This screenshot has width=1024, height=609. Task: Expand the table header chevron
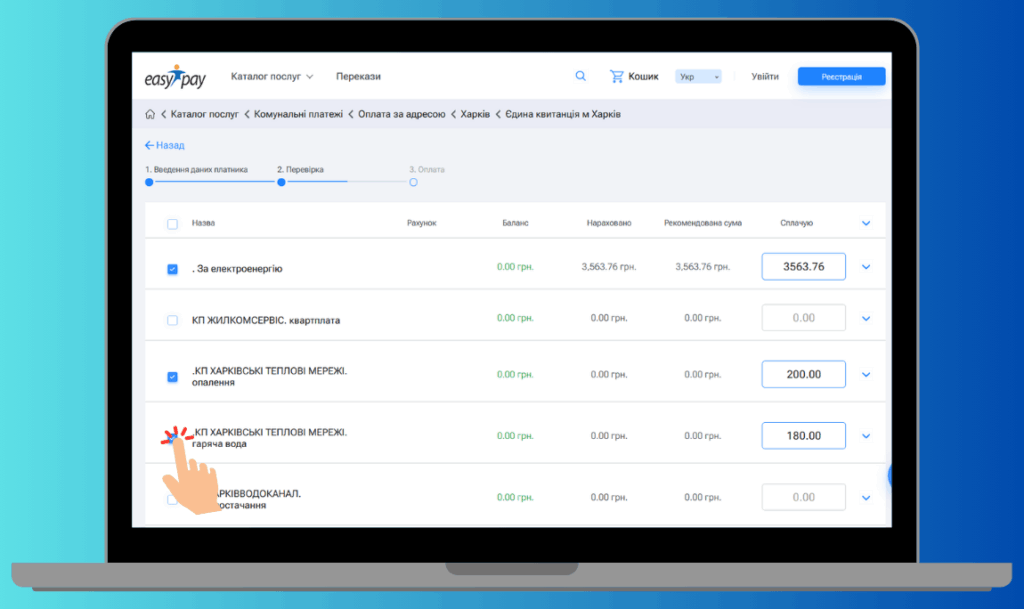click(866, 223)
